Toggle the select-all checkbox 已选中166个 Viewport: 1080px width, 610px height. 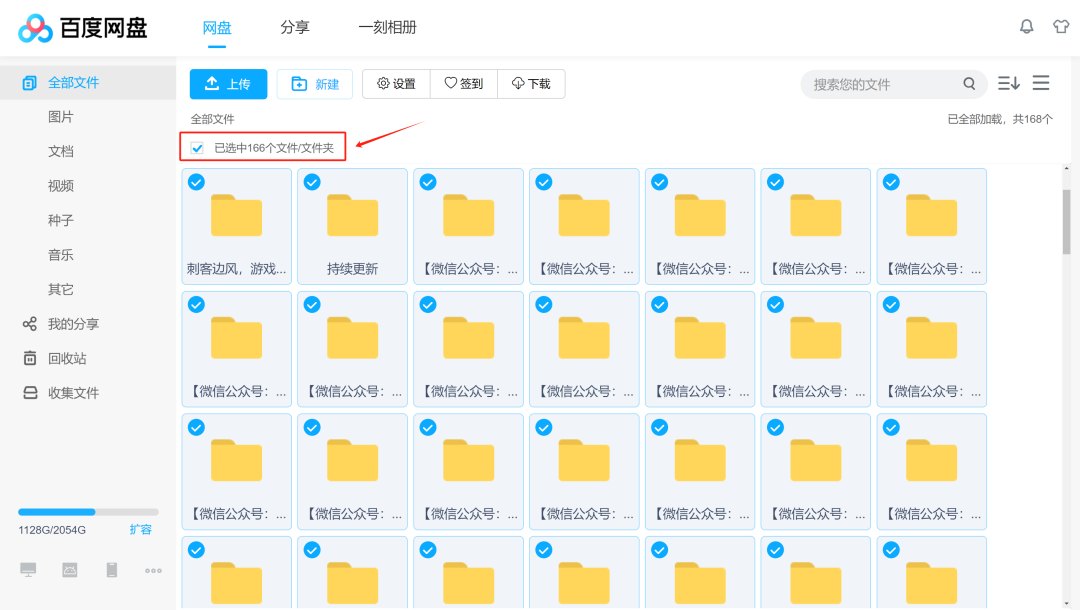point(197,148)
